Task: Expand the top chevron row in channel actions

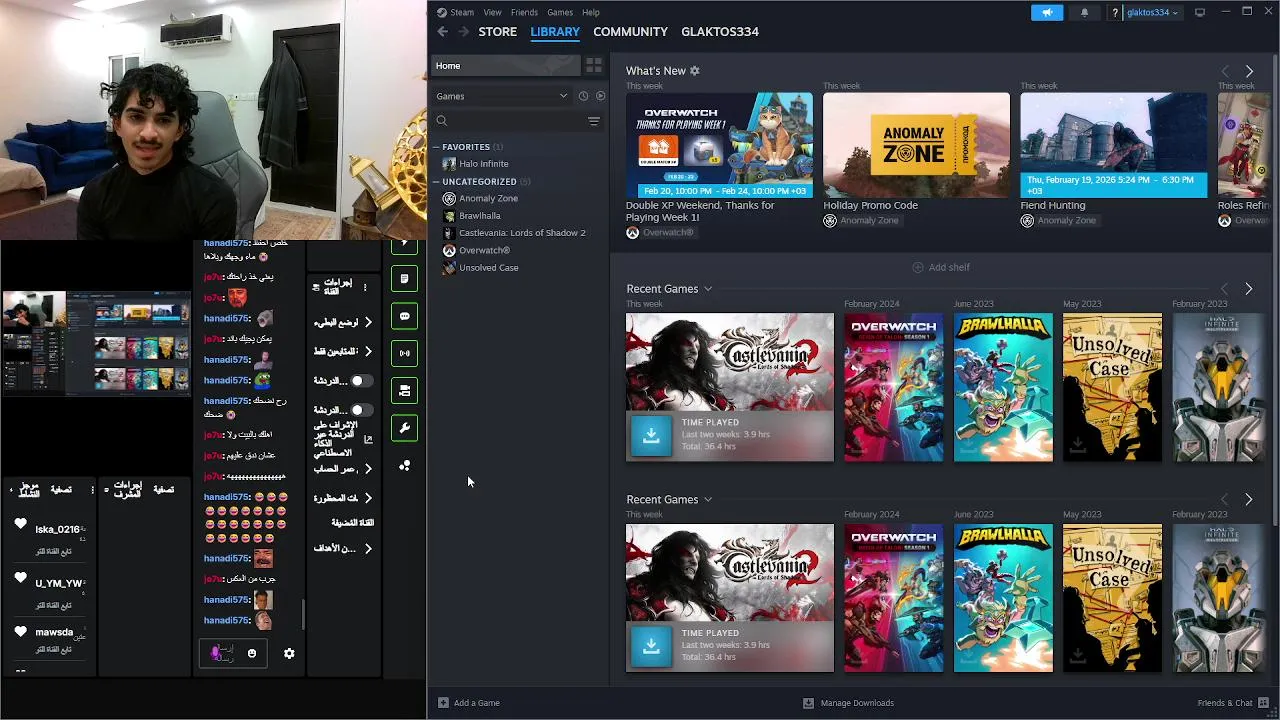Action: pyautogui.click(x=368, y=322)
